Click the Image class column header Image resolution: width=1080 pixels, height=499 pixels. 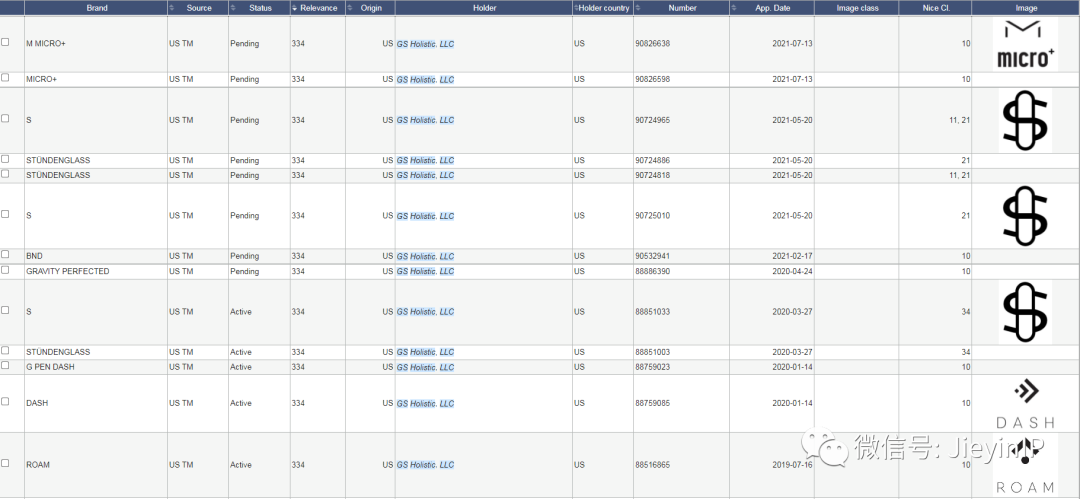pyautogui.click(x=857, y=8)
